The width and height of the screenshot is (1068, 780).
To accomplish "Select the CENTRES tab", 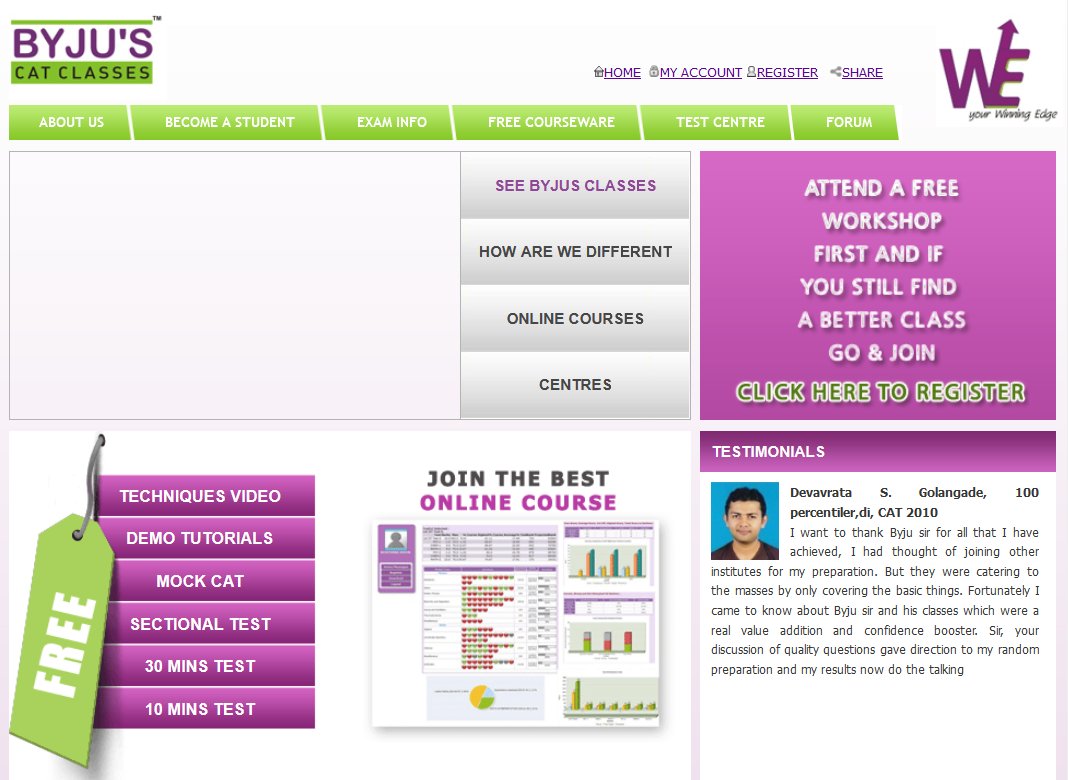I will pos(575,385).
